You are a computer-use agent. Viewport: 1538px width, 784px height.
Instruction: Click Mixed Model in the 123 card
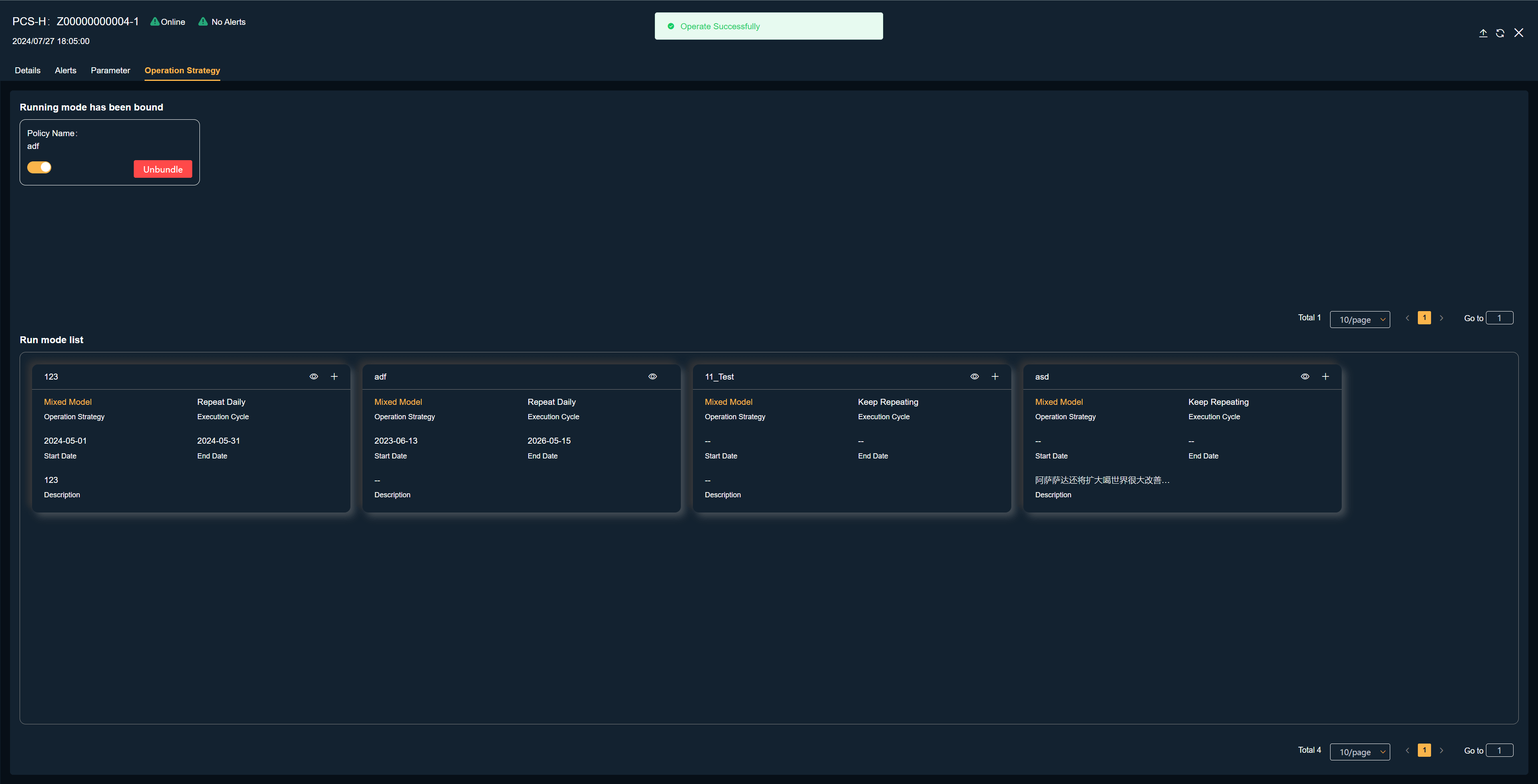[x=67, y=402]
